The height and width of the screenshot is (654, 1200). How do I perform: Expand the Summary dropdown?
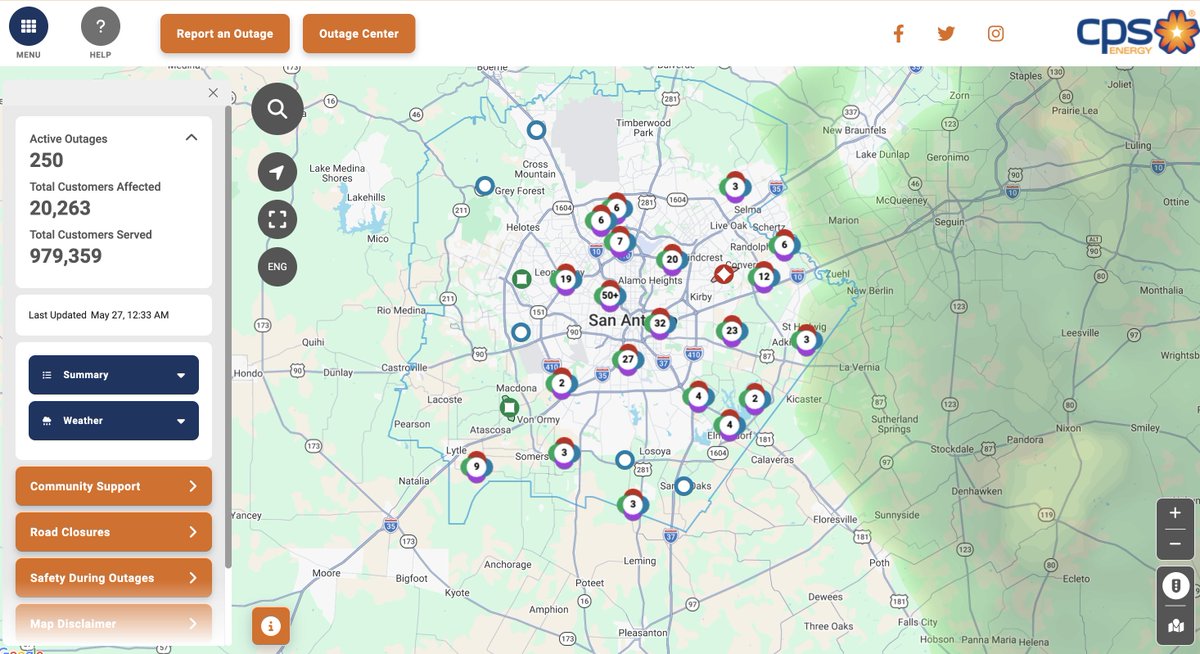pos(114,375)
